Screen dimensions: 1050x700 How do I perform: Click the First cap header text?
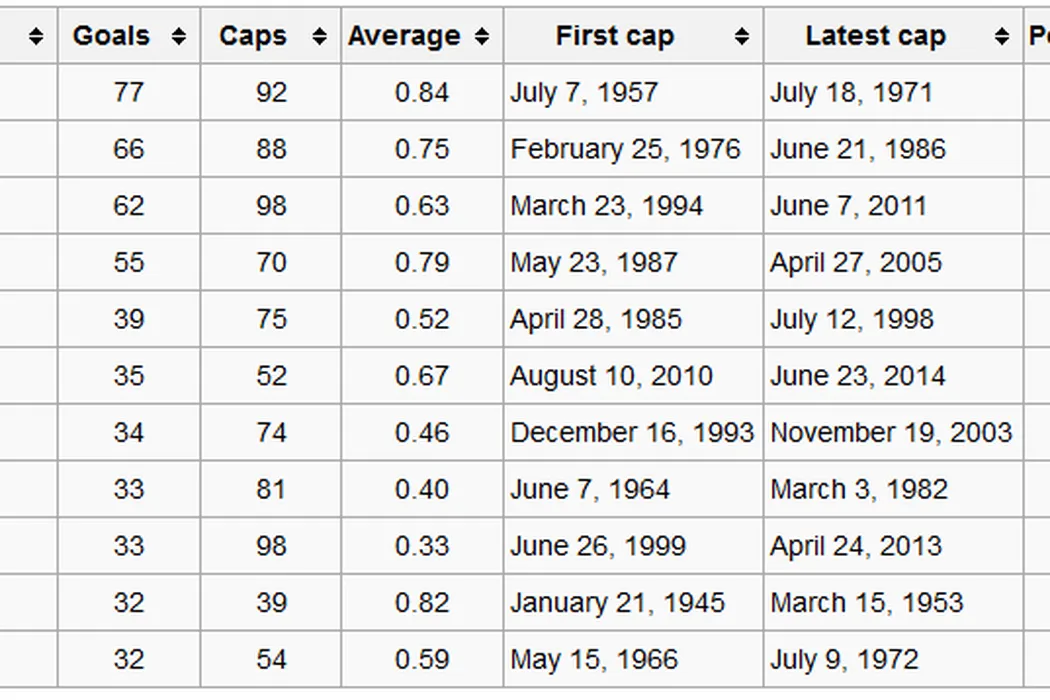615,37
